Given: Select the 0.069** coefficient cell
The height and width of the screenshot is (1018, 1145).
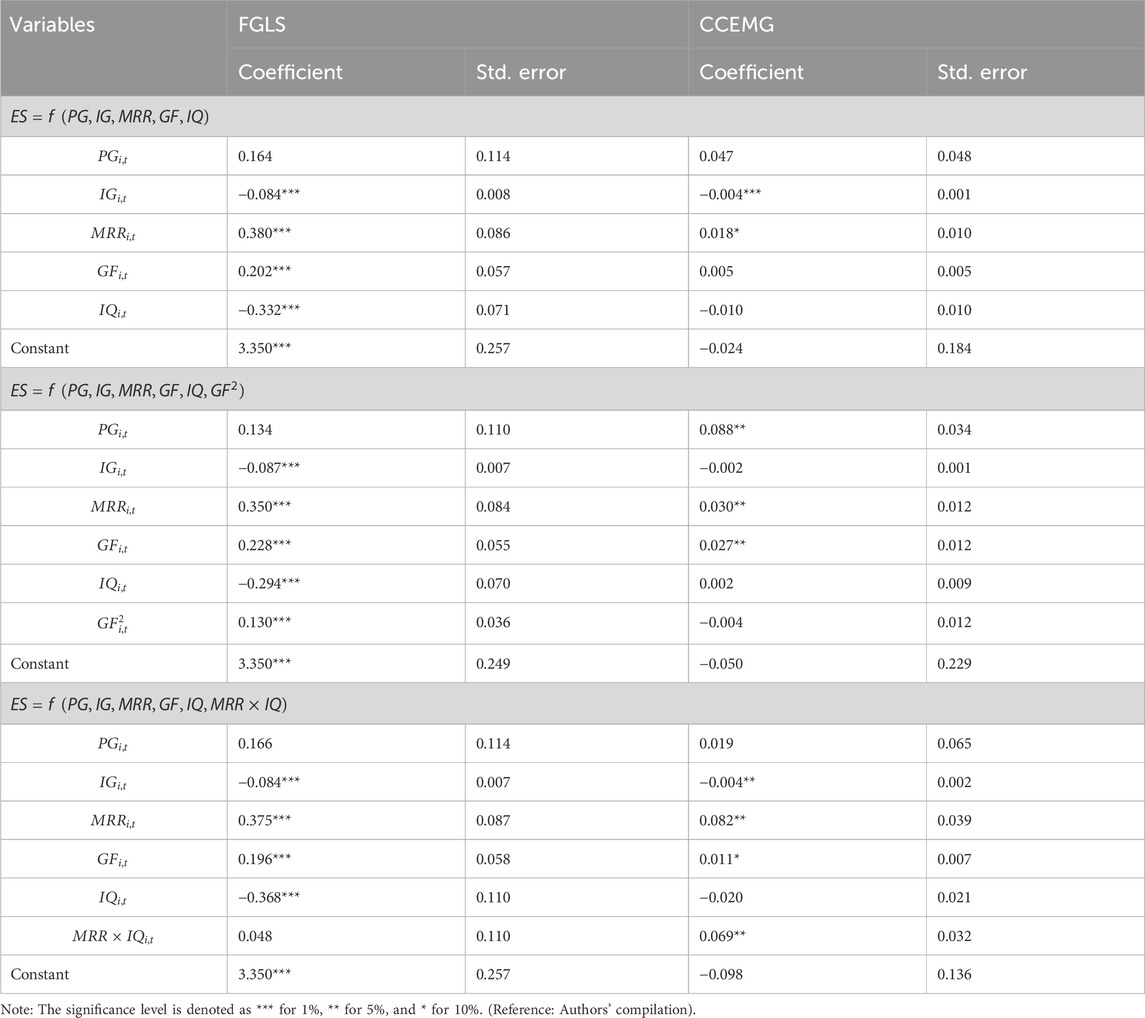Looking at the screenshot, I should point(725,937).
